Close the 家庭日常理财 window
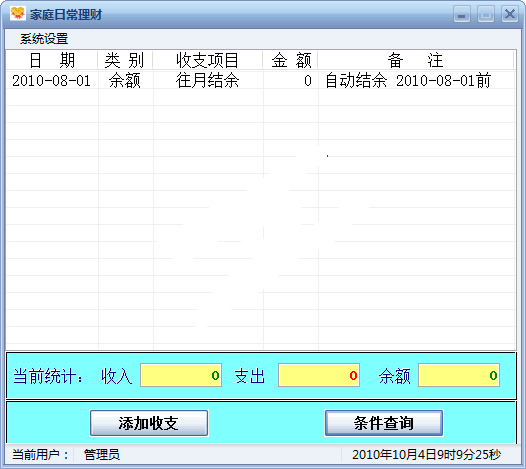This screenshot has height=469, width=526. coord(510,14)
